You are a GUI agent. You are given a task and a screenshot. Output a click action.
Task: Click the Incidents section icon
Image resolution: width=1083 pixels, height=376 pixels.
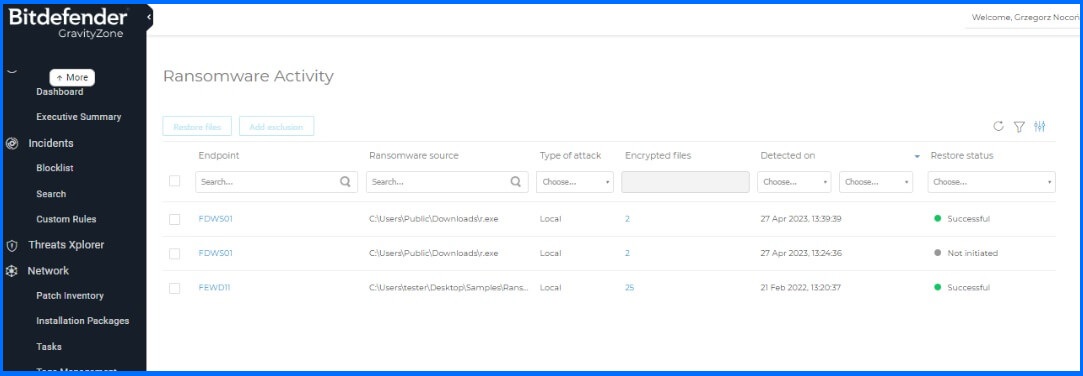pyautogui.click(x=12, y=143)
